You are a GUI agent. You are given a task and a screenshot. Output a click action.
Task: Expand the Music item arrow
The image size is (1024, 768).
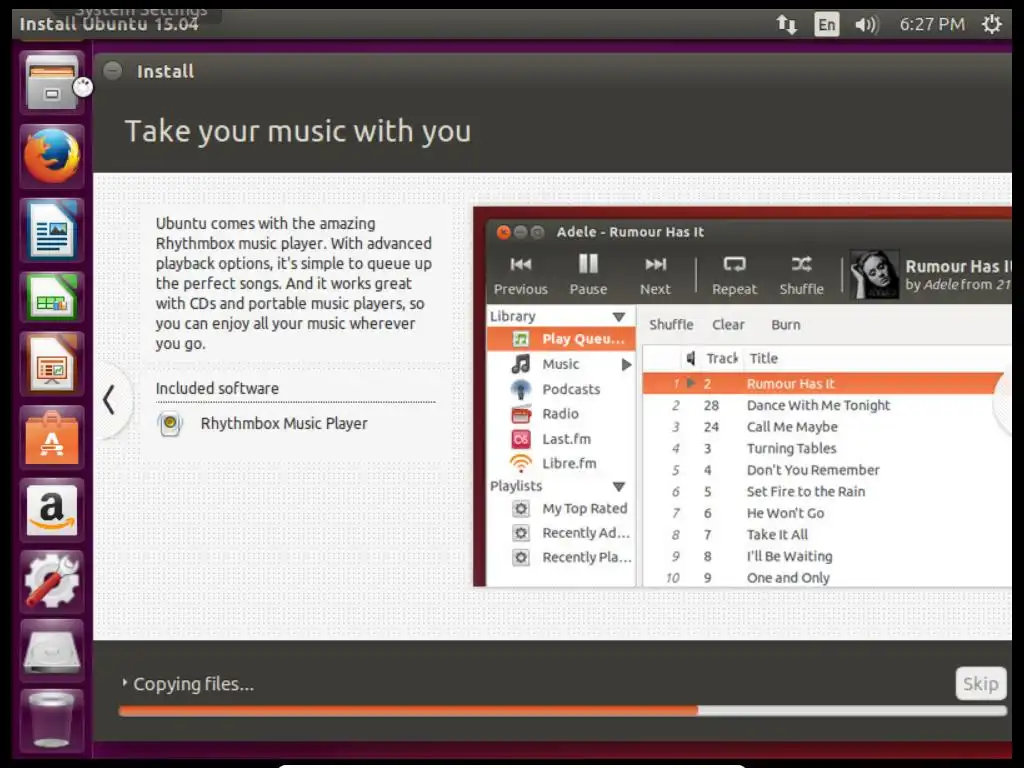(x=626, y=364)
